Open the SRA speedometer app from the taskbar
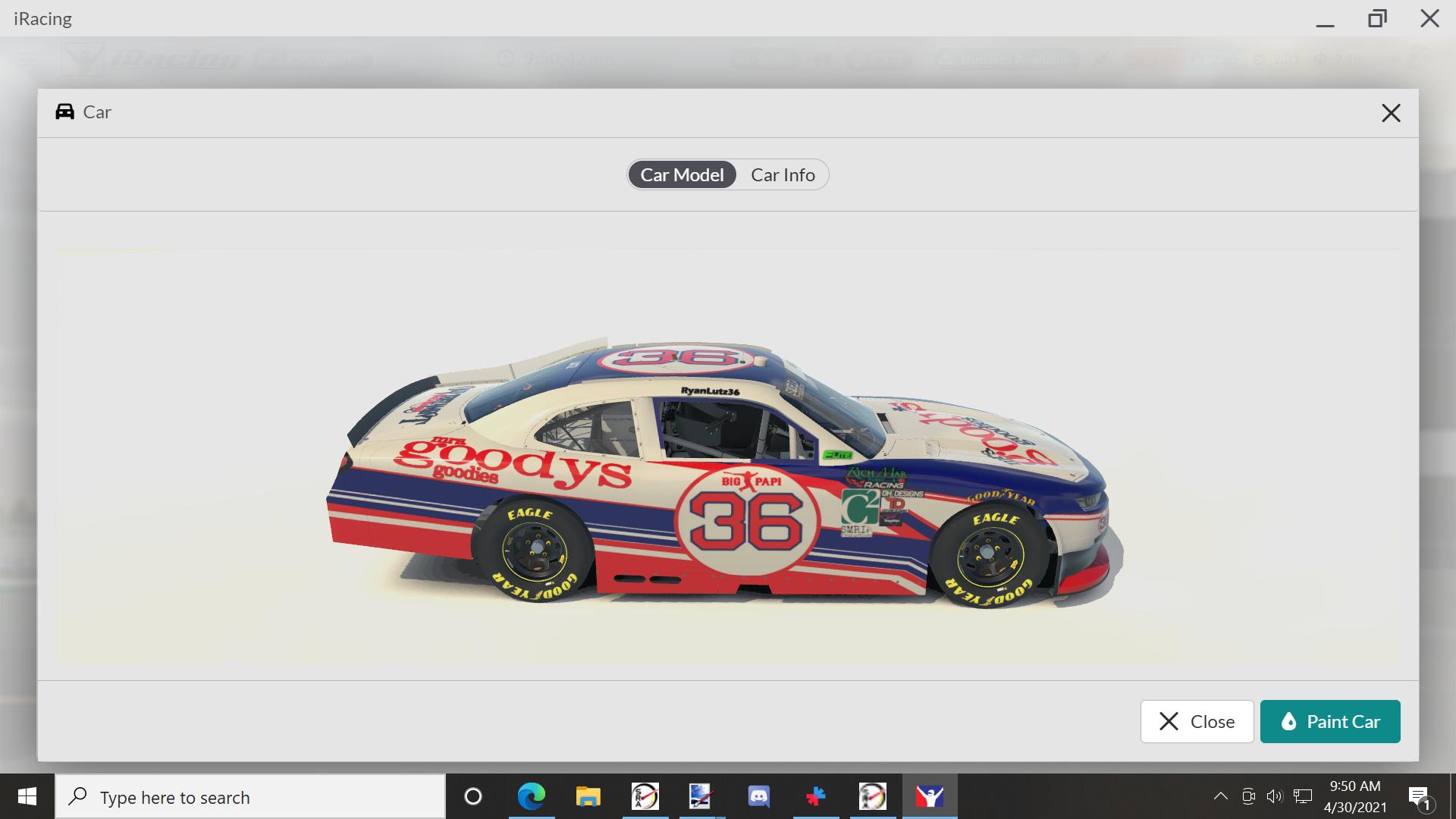Image resolution: width=1456 pixels, height=819 pixels. [645, 796]
